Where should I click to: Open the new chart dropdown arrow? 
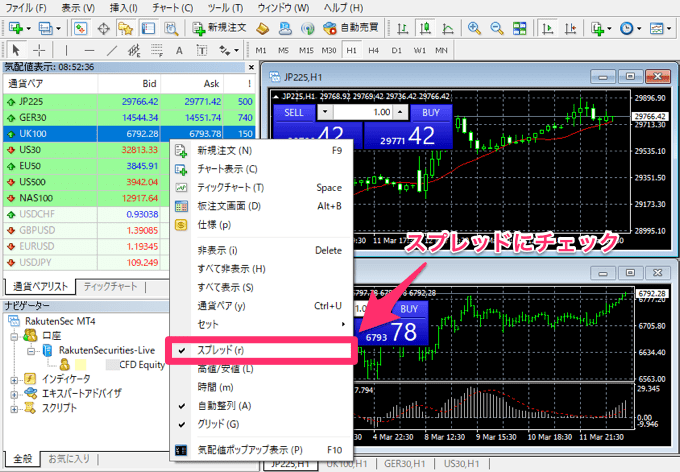tap(28, 29)
